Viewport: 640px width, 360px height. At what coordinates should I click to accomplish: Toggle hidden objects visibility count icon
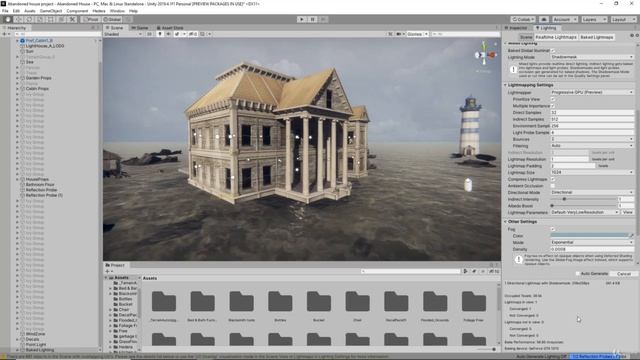point(193,34)
